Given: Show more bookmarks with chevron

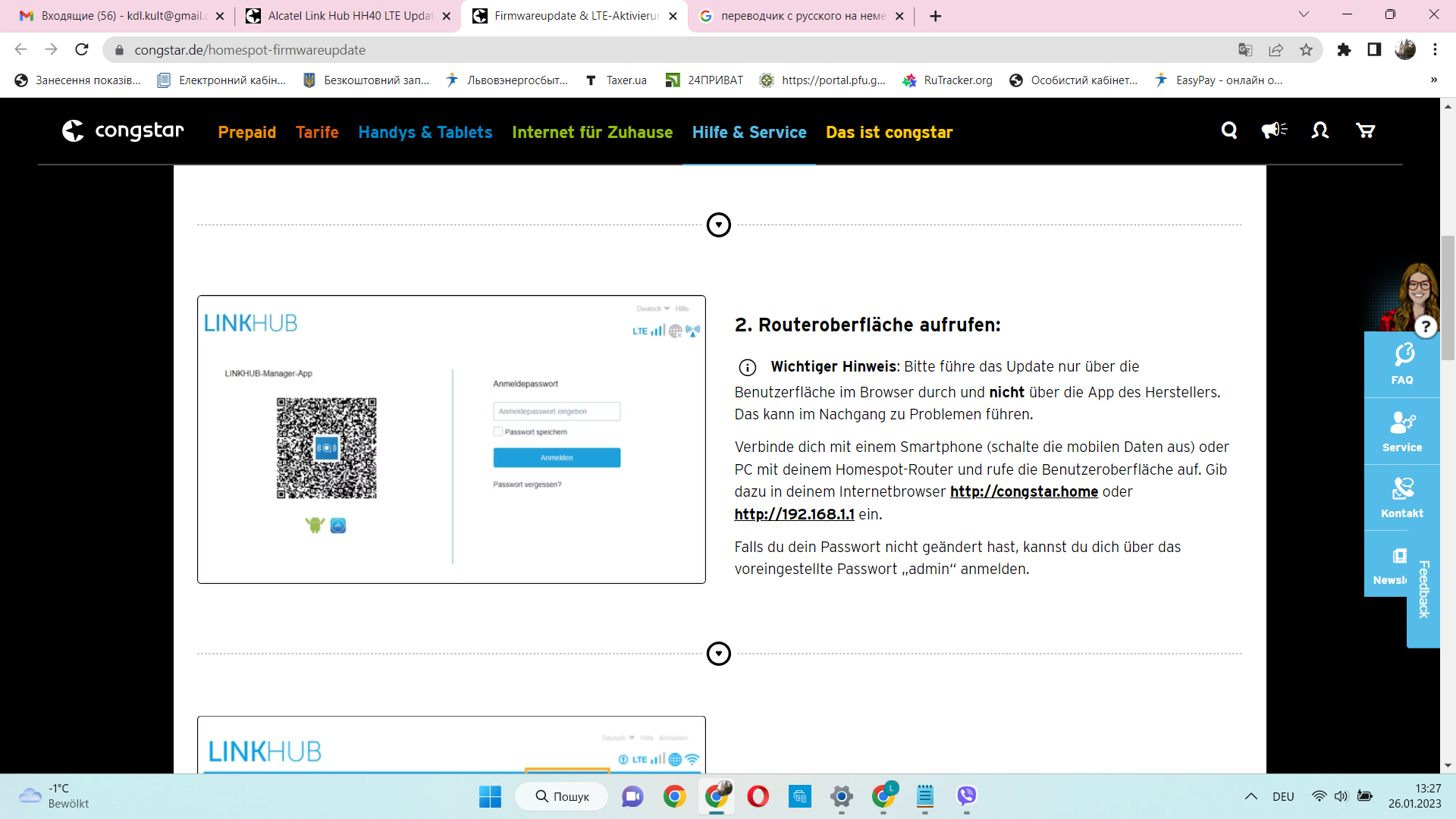Looking at the screenshot, I should pyautogui.click(x=1433, y=80).
